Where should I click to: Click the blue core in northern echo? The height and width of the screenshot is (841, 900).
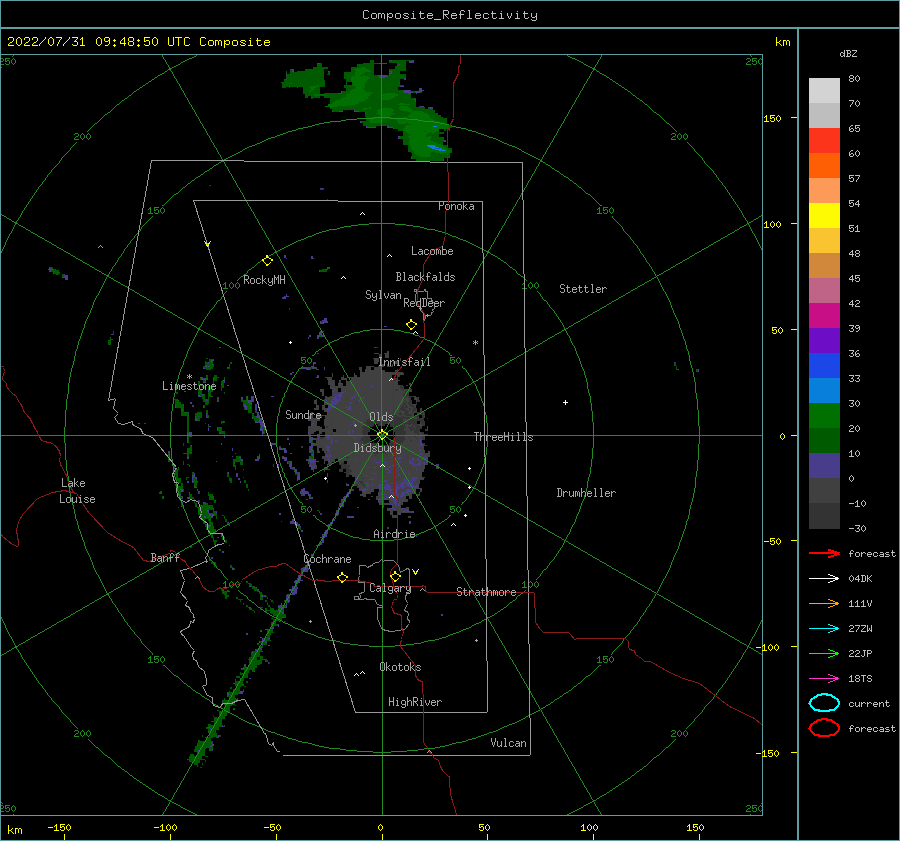pyautogui.click(x=437, y=148)
